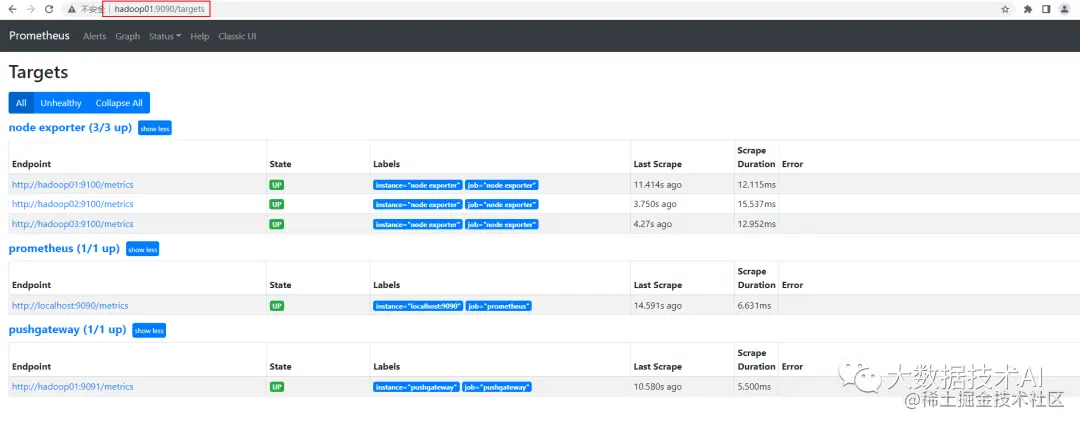This screenshot has width=1080, height=425.
Task: Click the 14.591s ago last scrape value
Action: 658,305
